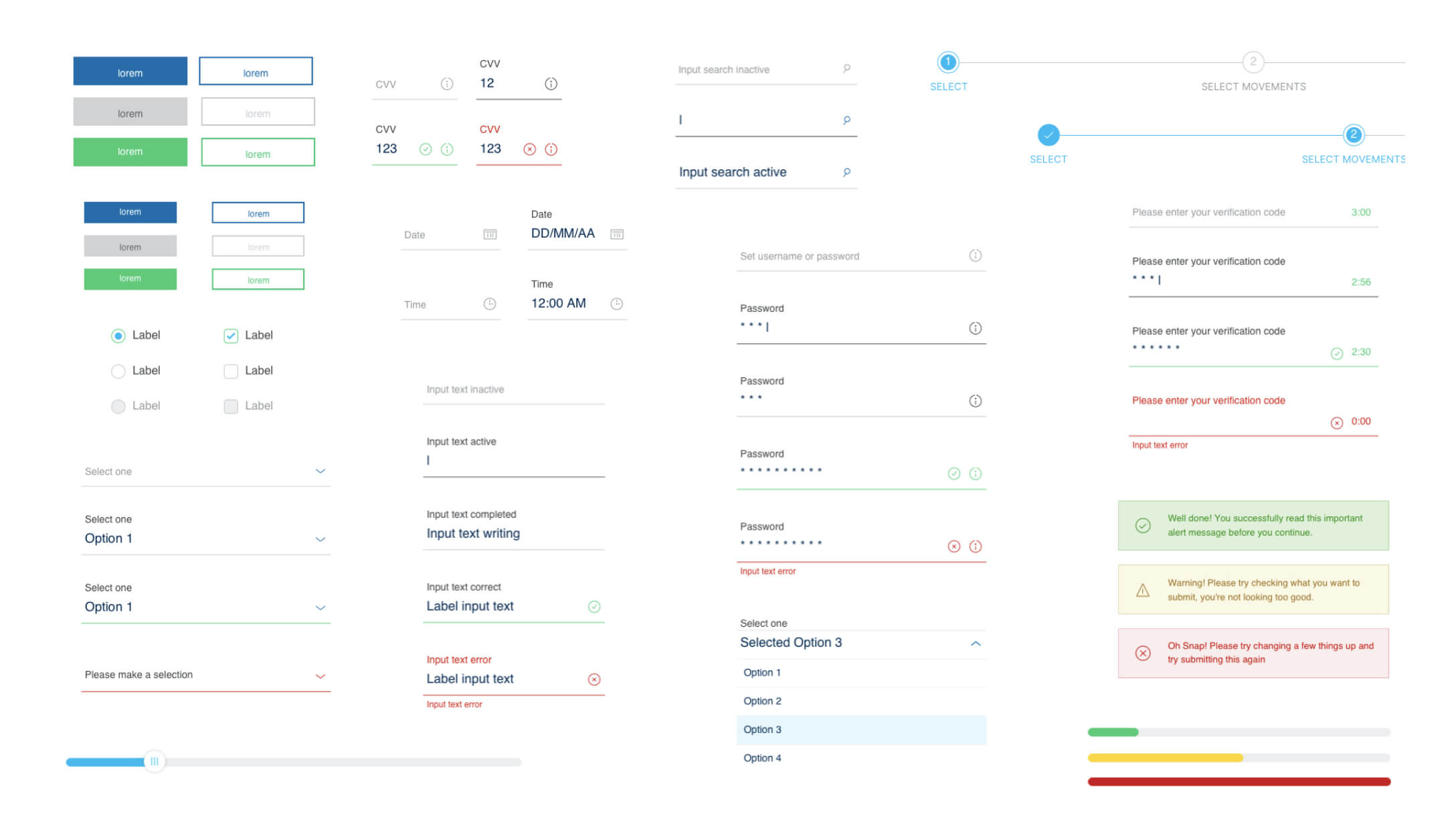Viewport: 1456px width, 824px height.
Task: Expand the Please make a selection dropdown
Action: point(320,676)
